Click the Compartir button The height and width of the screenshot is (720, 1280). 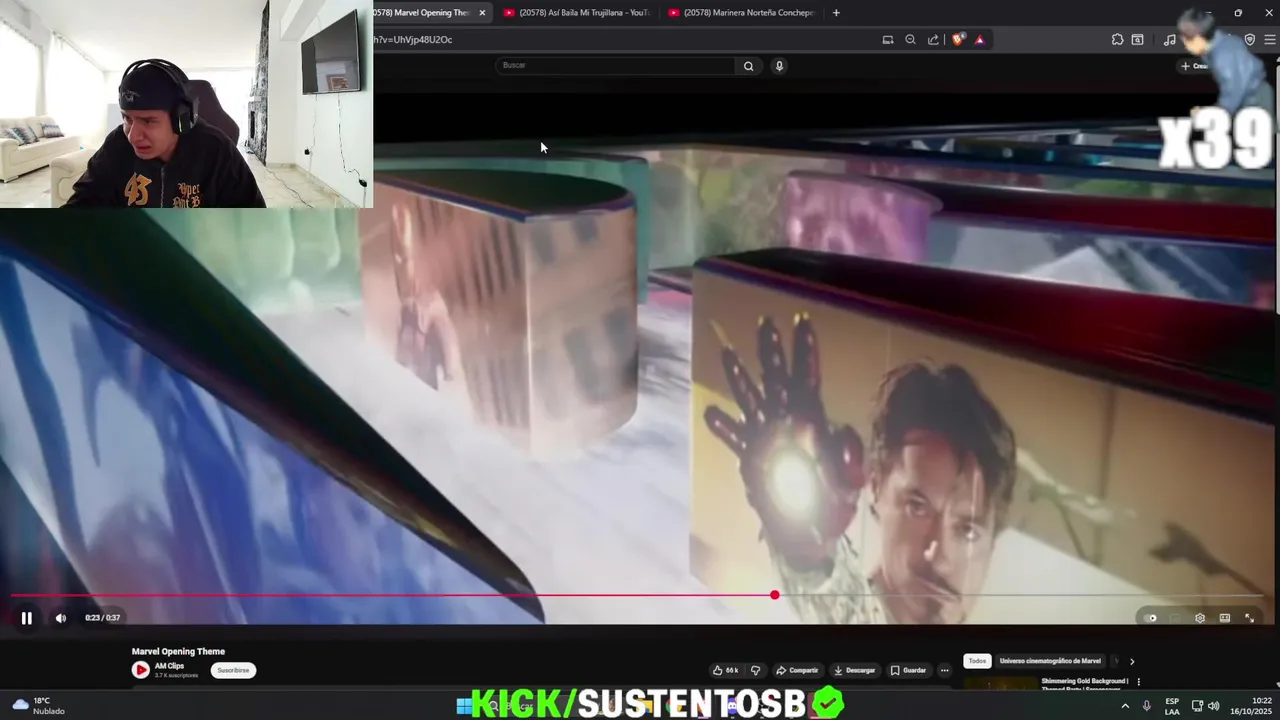(797, 670)
